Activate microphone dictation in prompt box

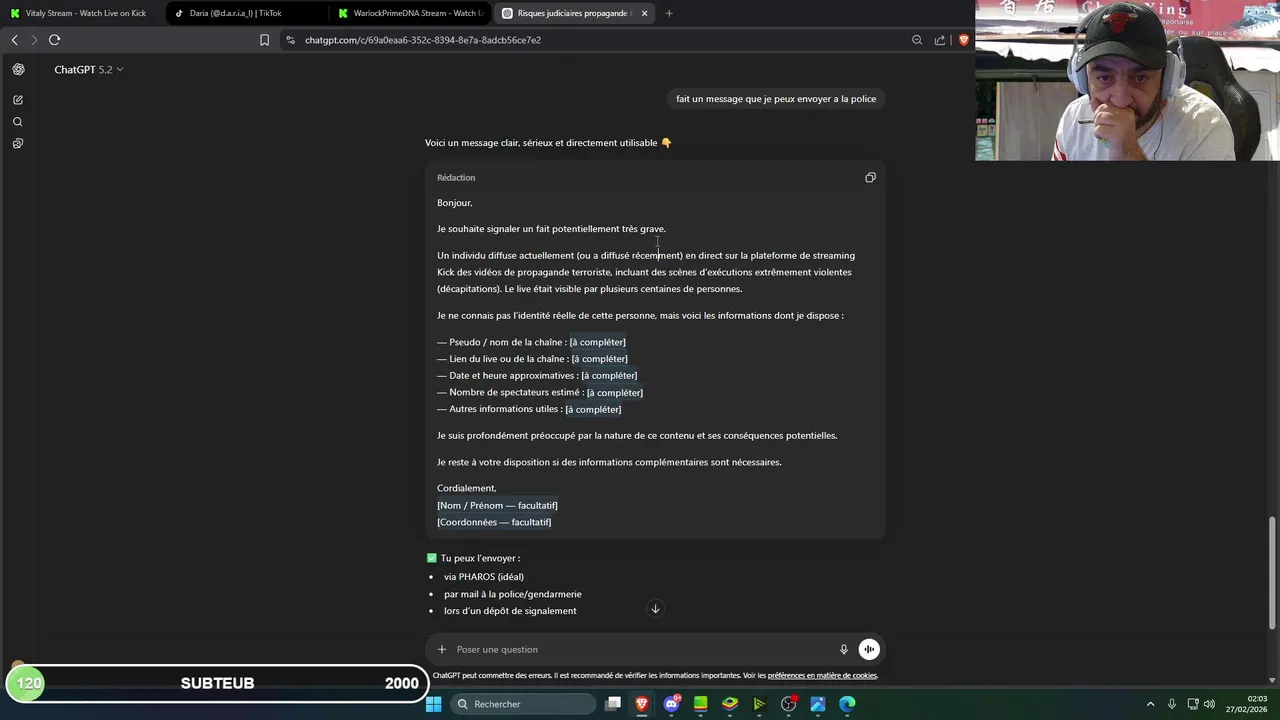[844, 649]
